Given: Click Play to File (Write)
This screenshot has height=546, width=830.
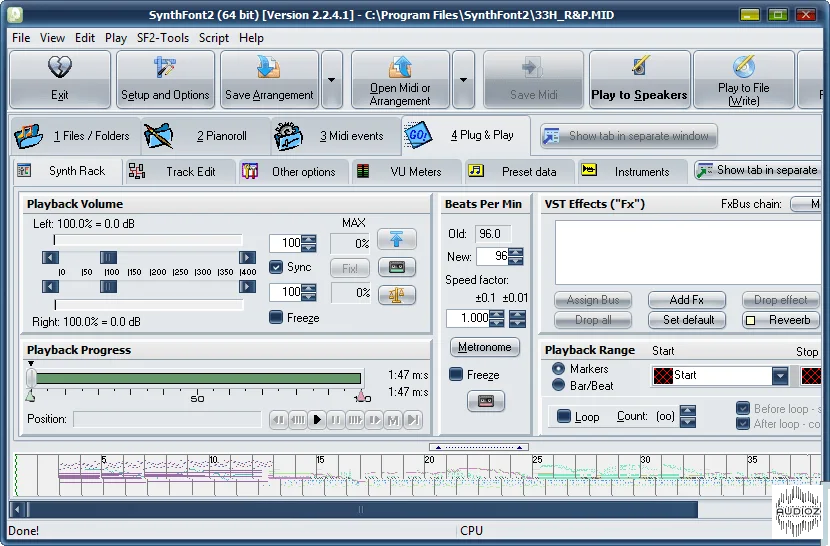Looking at the screenshot, I should (744, 79).
